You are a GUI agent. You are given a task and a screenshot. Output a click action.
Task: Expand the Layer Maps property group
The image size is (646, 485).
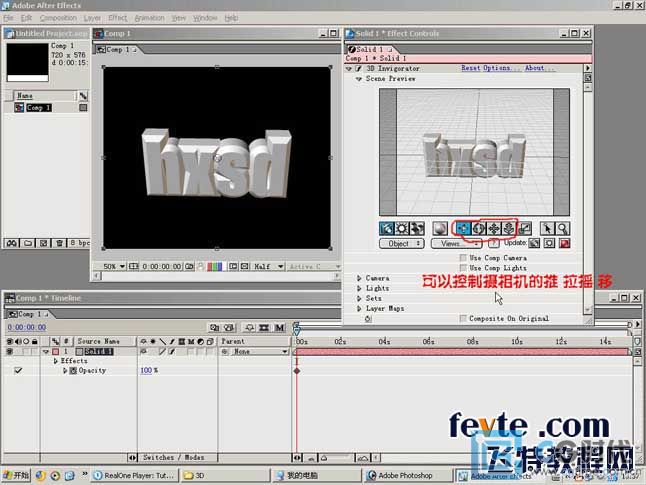(359, 309)
